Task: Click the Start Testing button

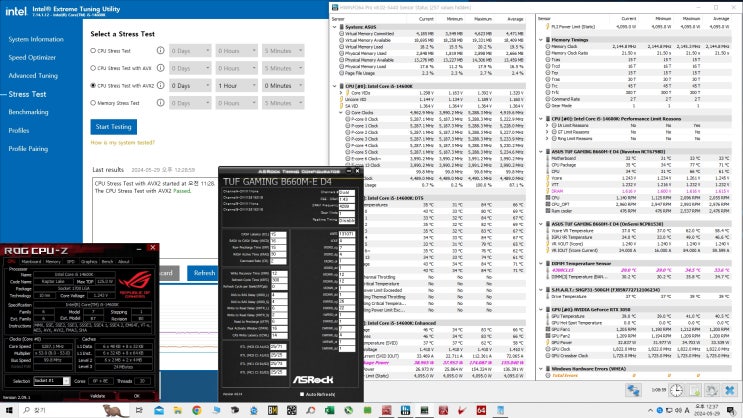Action: [x=113, y=127]
